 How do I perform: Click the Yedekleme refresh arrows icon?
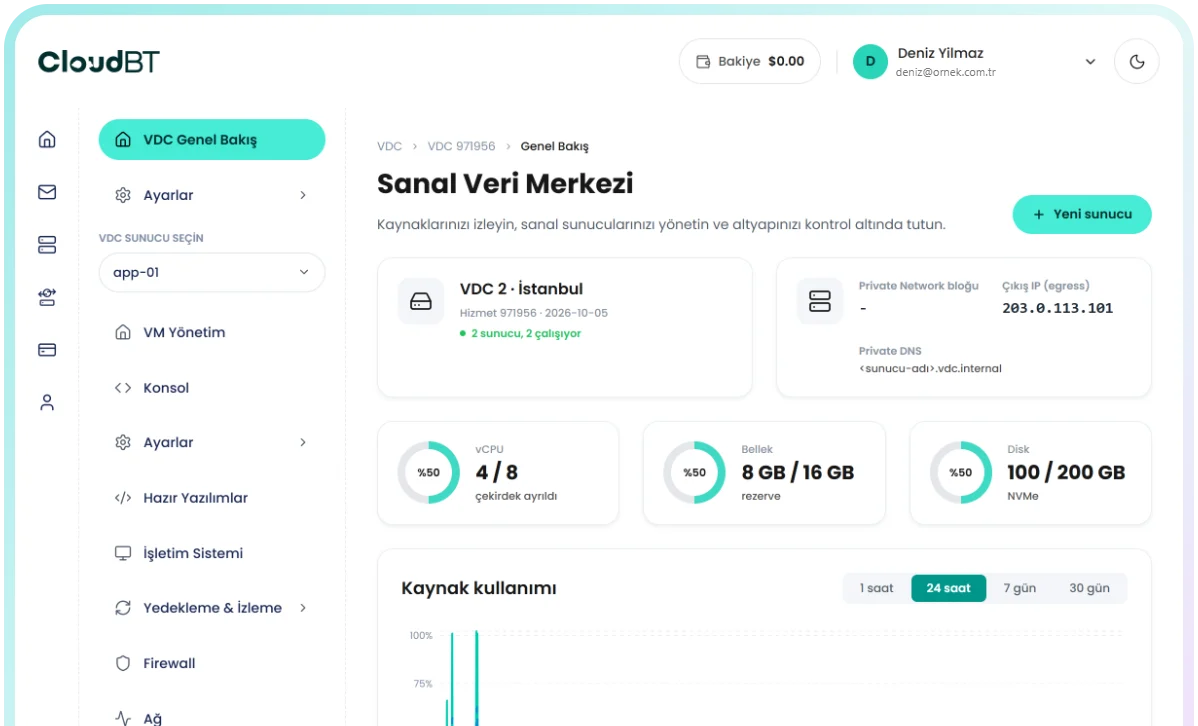(x=123, y=608)
